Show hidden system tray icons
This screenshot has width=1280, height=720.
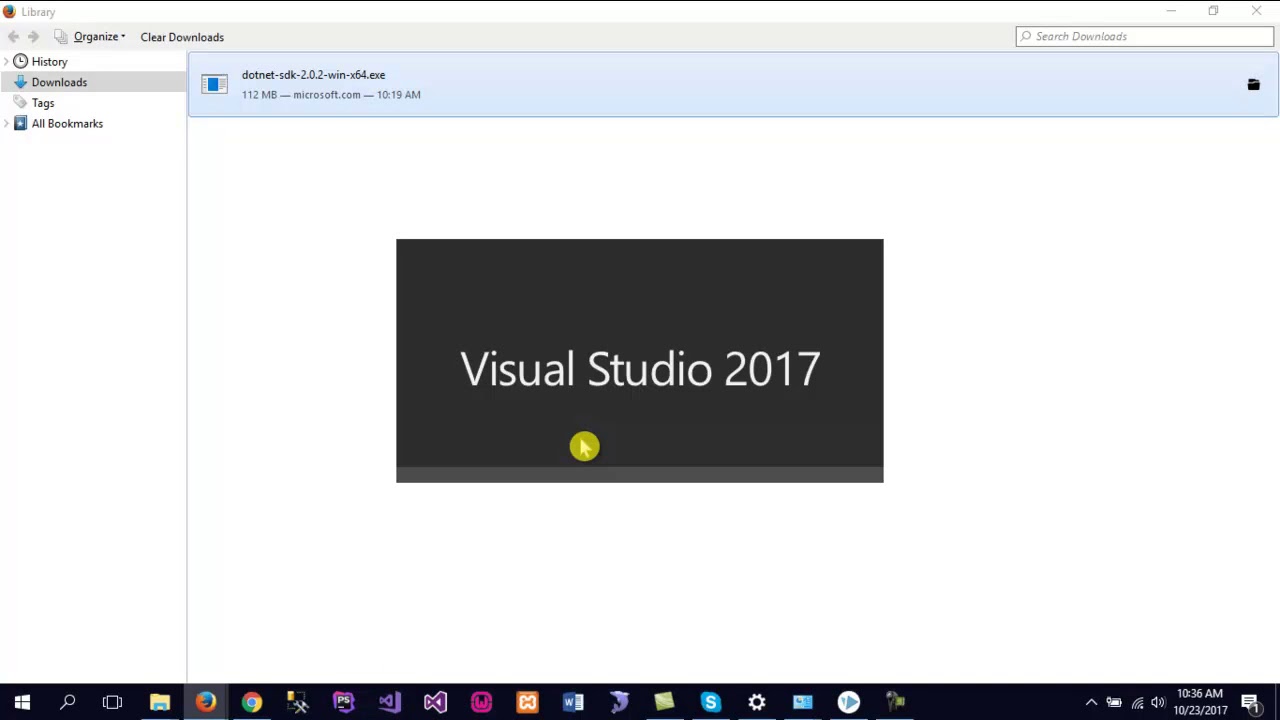click(x=1091, y=702)
